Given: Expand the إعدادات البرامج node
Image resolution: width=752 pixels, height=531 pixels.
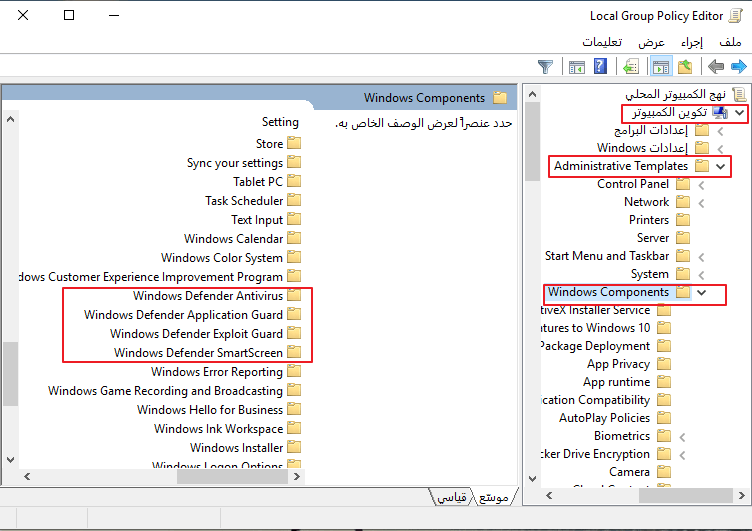Looking at the screenshot, I should 720,131.
